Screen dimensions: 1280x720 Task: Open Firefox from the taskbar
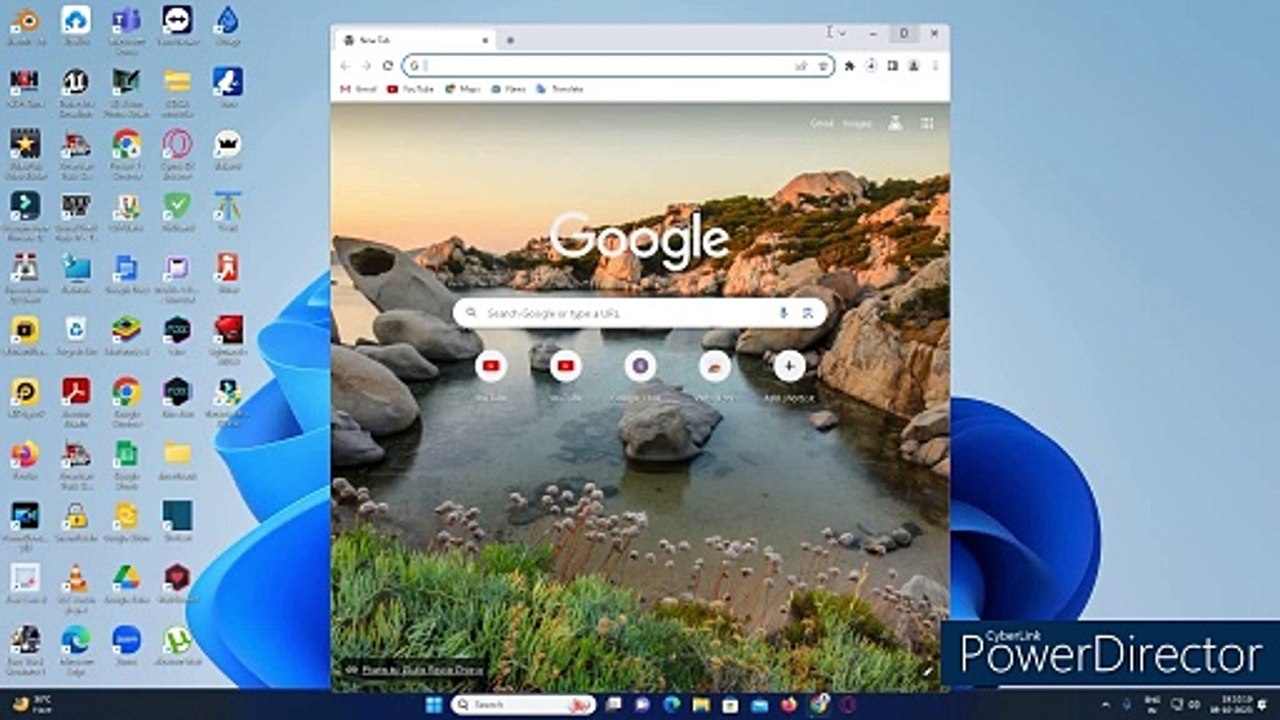[790, 705]
